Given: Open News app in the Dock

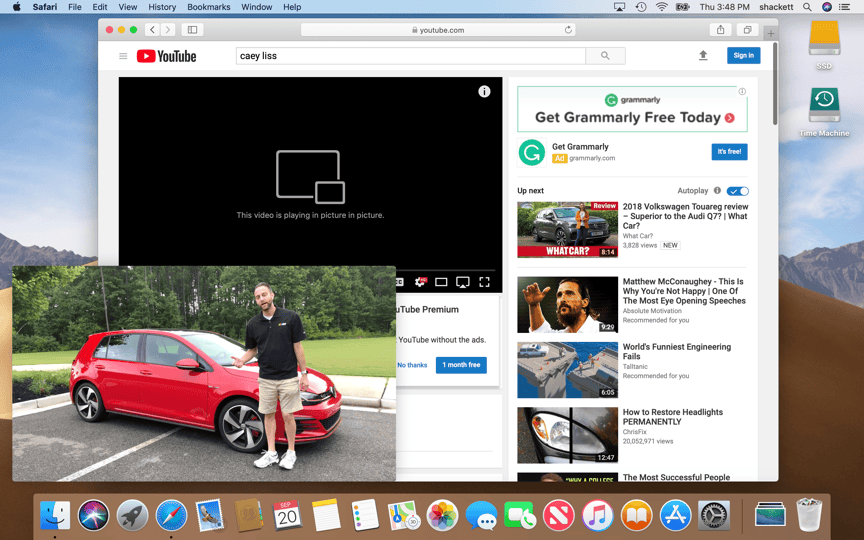Looking at the screenshot, I should pyautogui.click(x=558, y=515).
